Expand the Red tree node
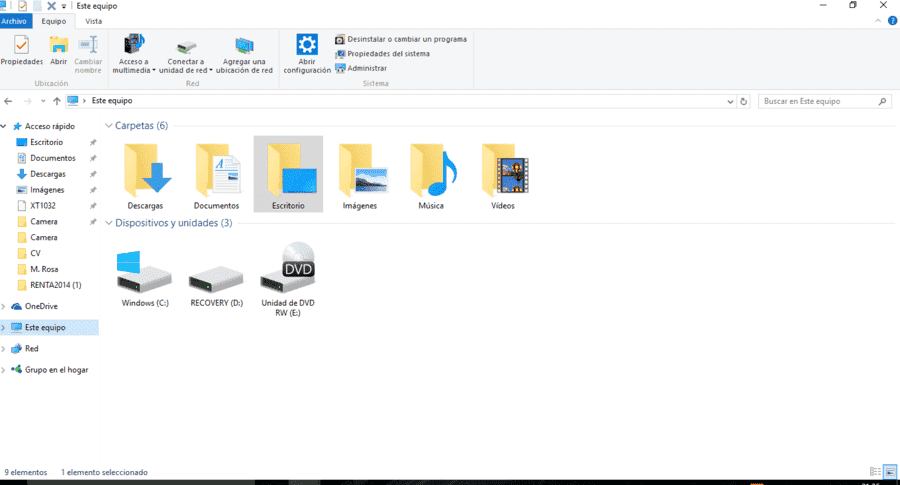The image size is (900, 485). tap(3, 349)
